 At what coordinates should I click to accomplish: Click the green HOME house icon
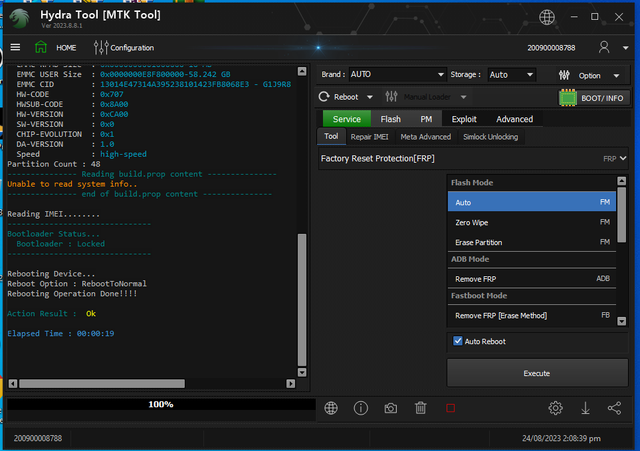41,47
